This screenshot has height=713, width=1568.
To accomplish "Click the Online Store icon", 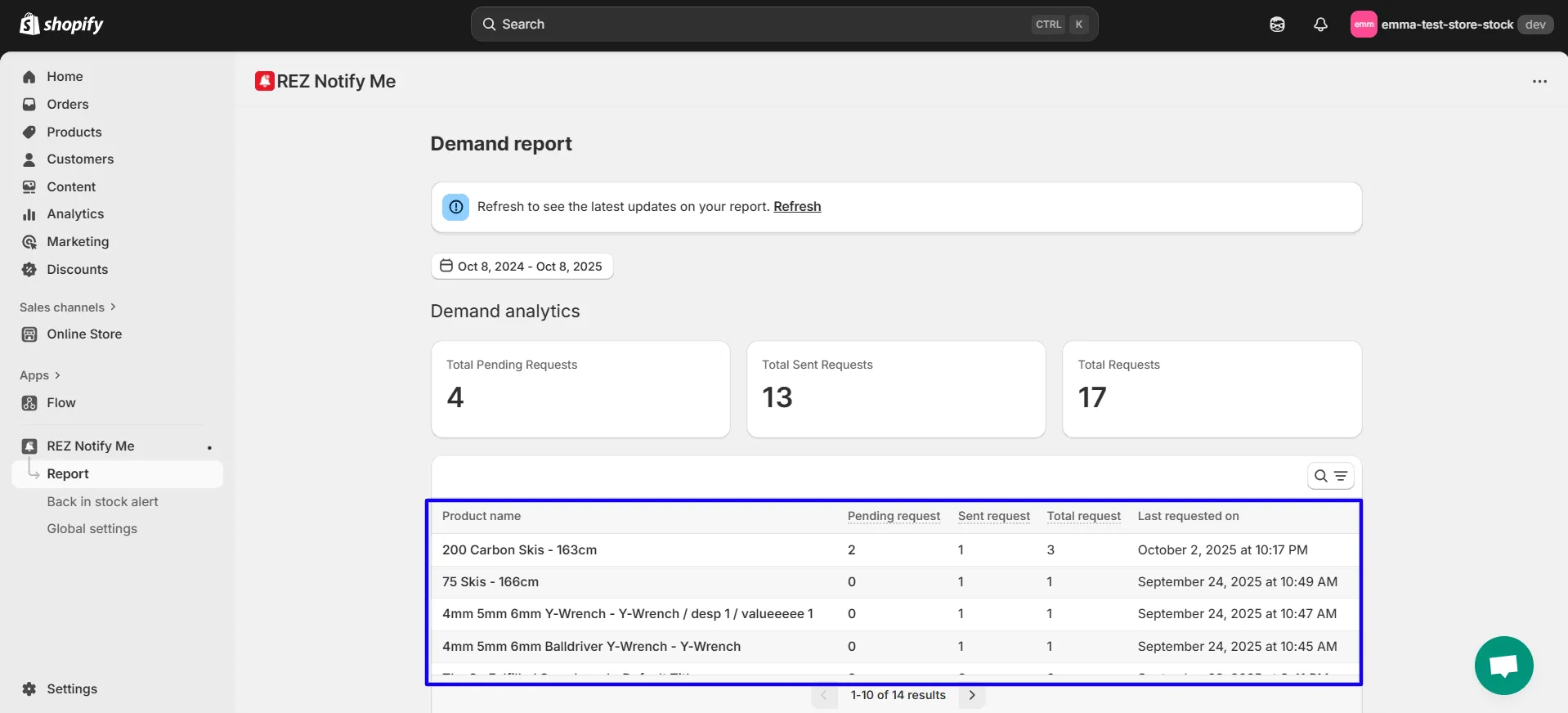I will point(29,334).
